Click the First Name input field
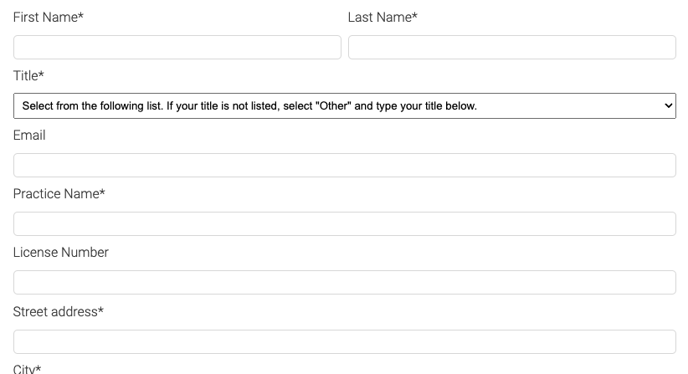 (177, 47)
